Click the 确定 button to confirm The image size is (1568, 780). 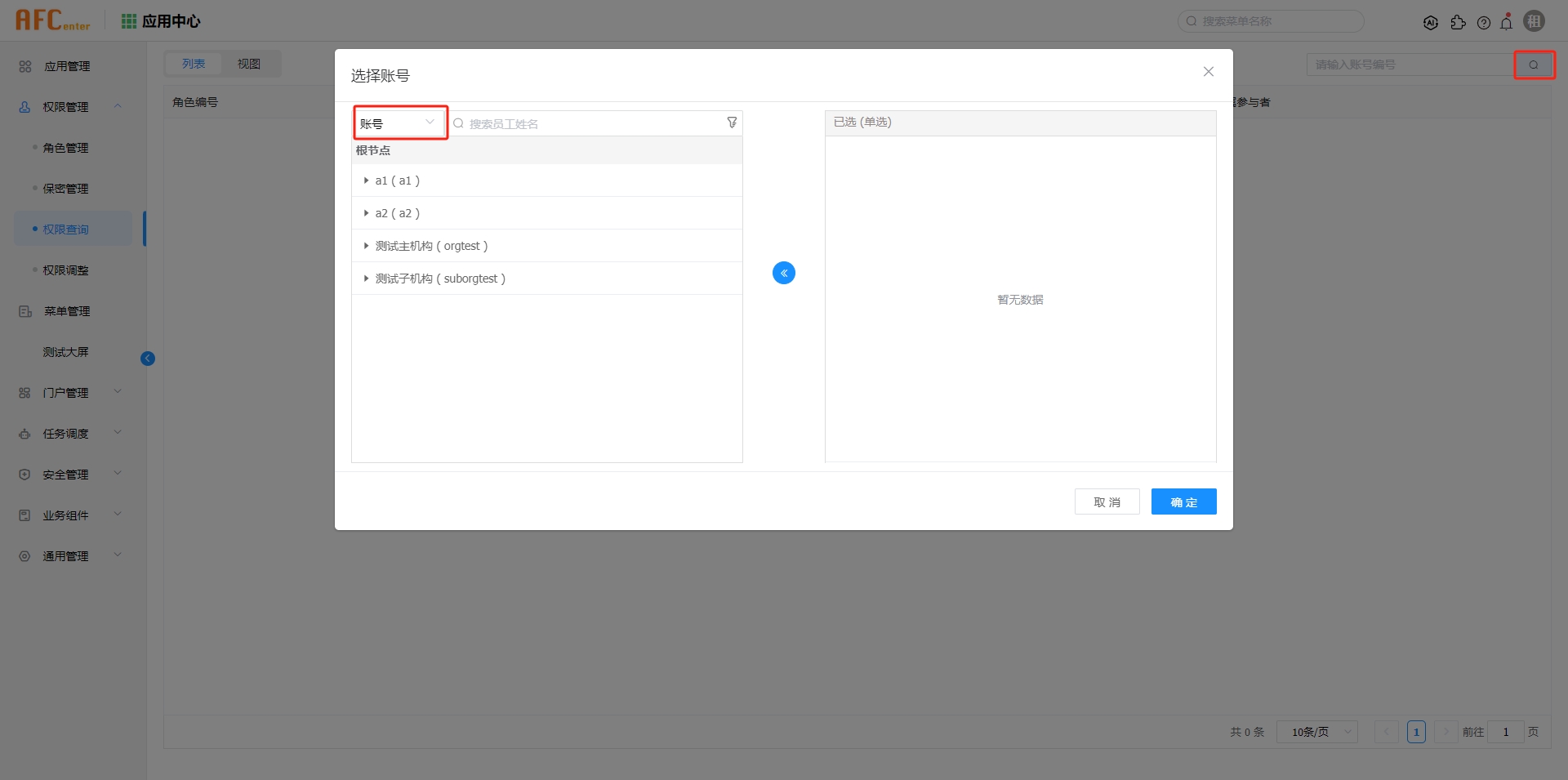click(x=1183, y=501)
